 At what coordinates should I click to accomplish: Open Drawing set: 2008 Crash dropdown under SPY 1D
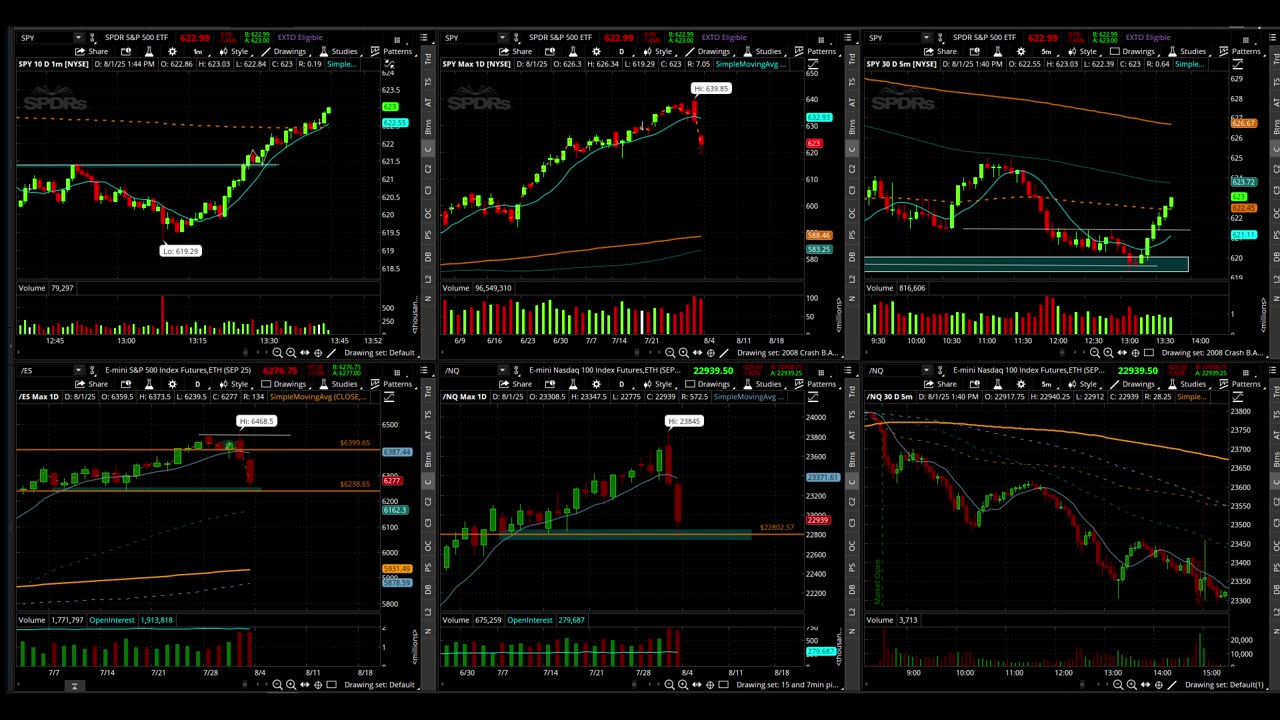point(789,352)
